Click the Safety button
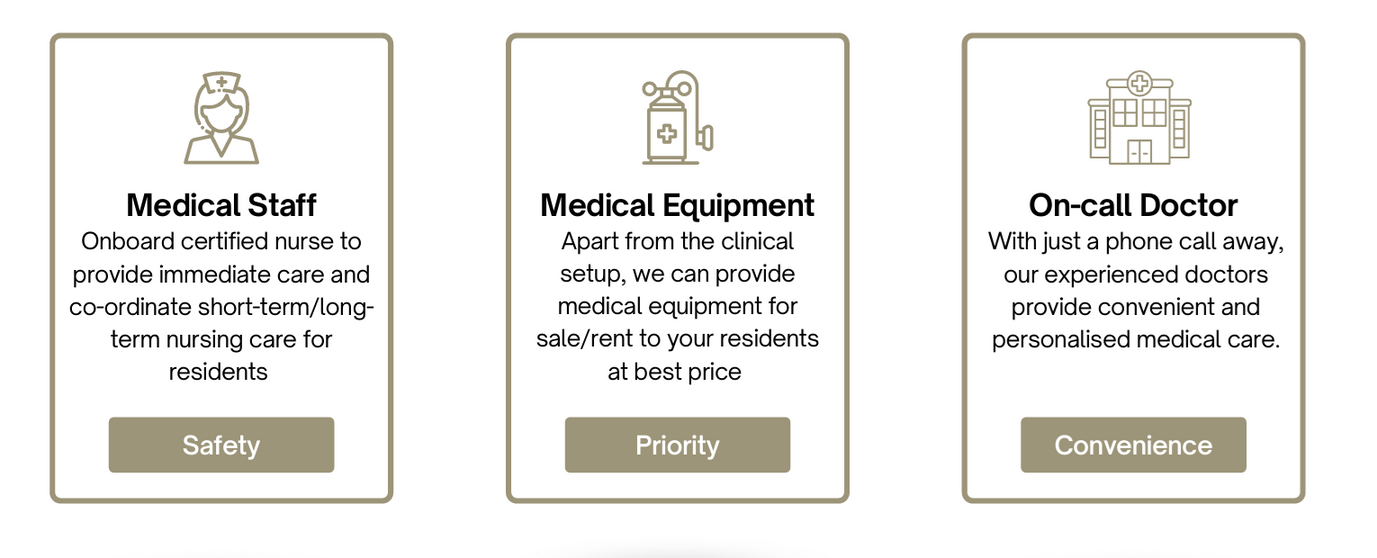This screenshot has height=558, width=1377. pyautogui.click(x=221, y=445)
